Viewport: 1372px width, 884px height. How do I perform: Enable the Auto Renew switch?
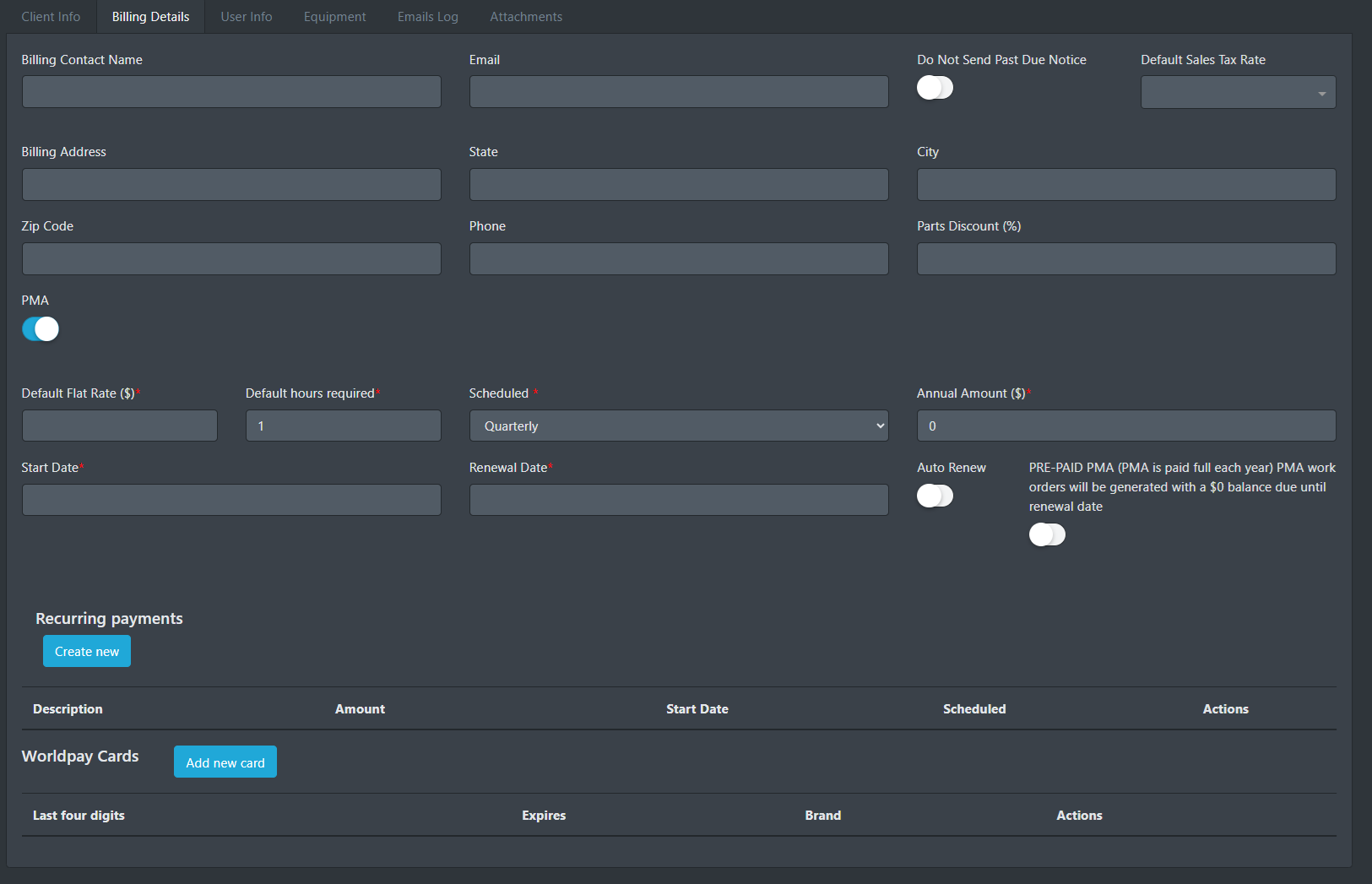[x=935, y=496]
